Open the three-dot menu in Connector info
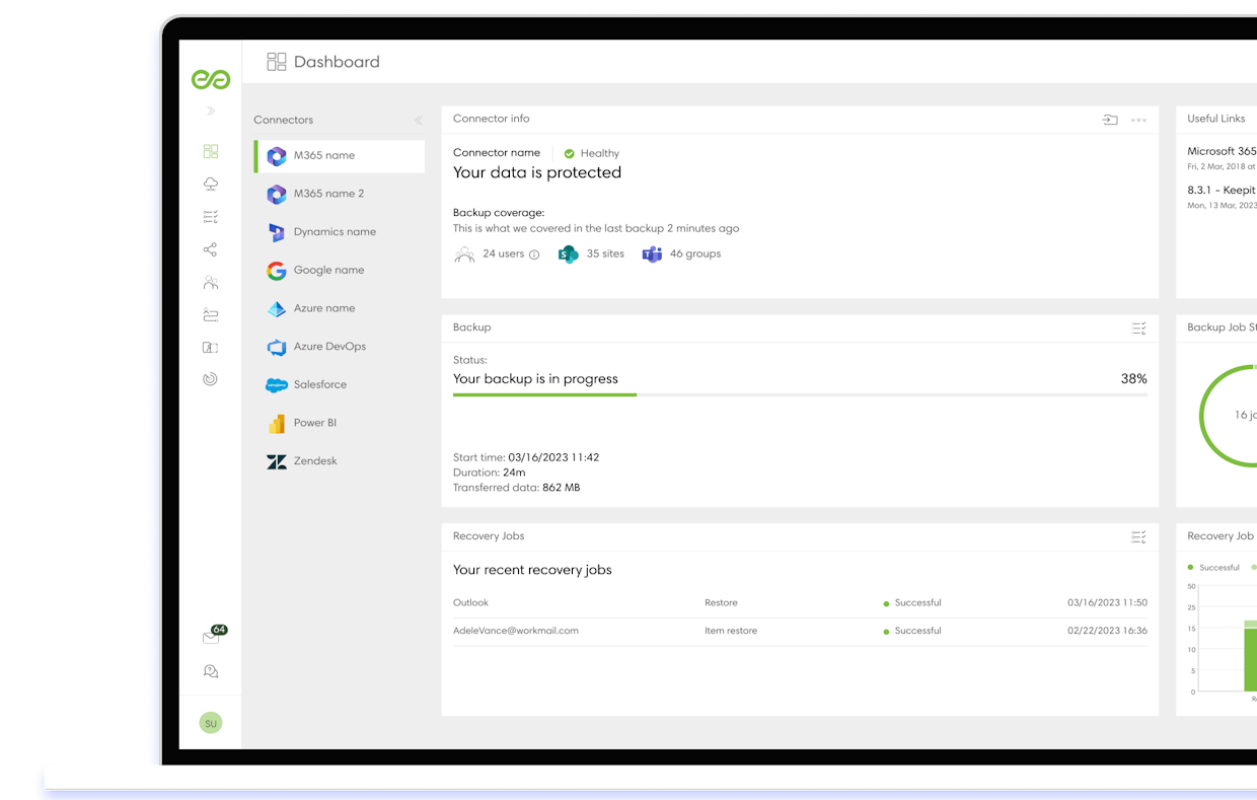 [x=1139, y=120]
